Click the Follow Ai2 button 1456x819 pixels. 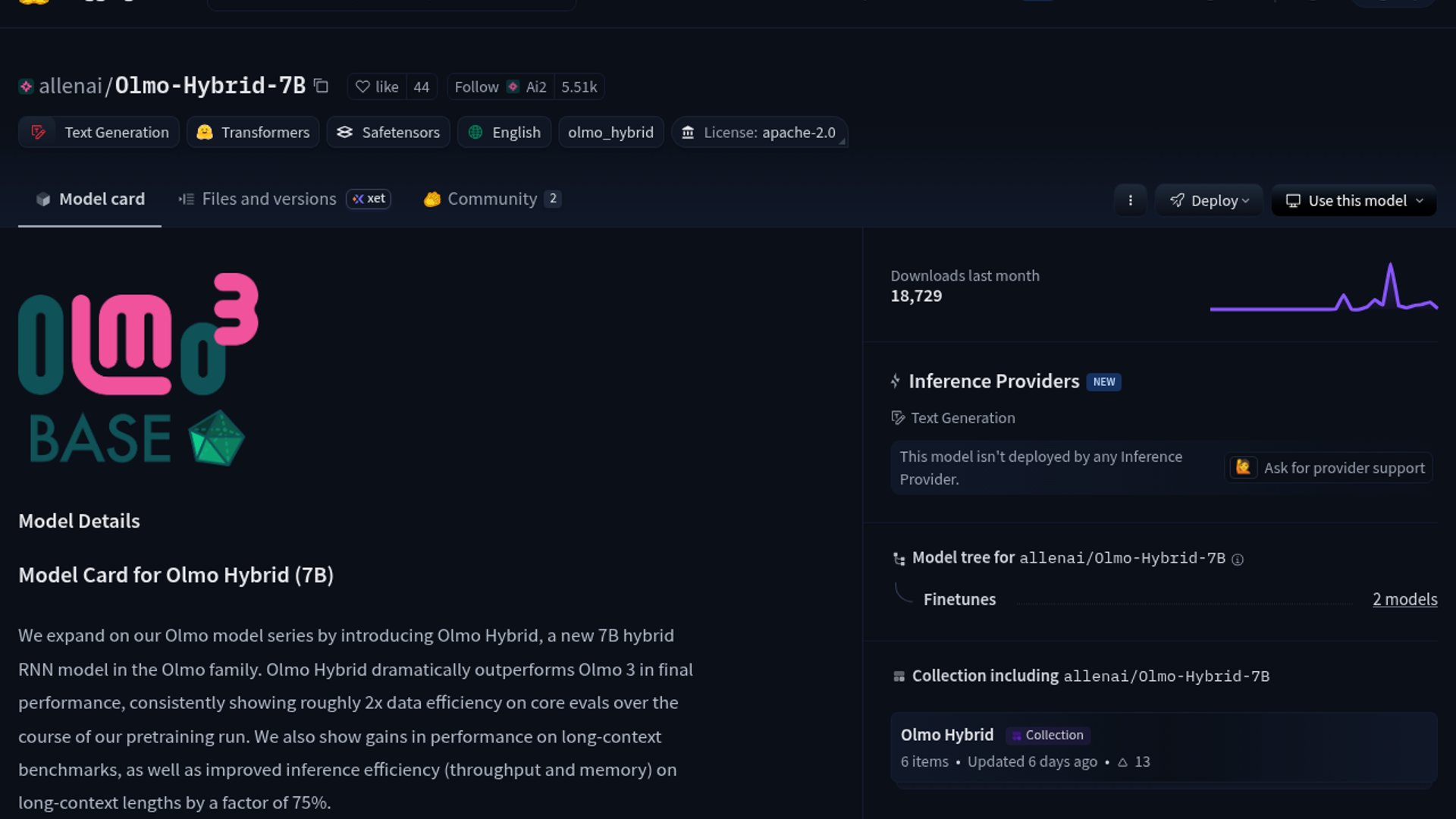[500, 87]
